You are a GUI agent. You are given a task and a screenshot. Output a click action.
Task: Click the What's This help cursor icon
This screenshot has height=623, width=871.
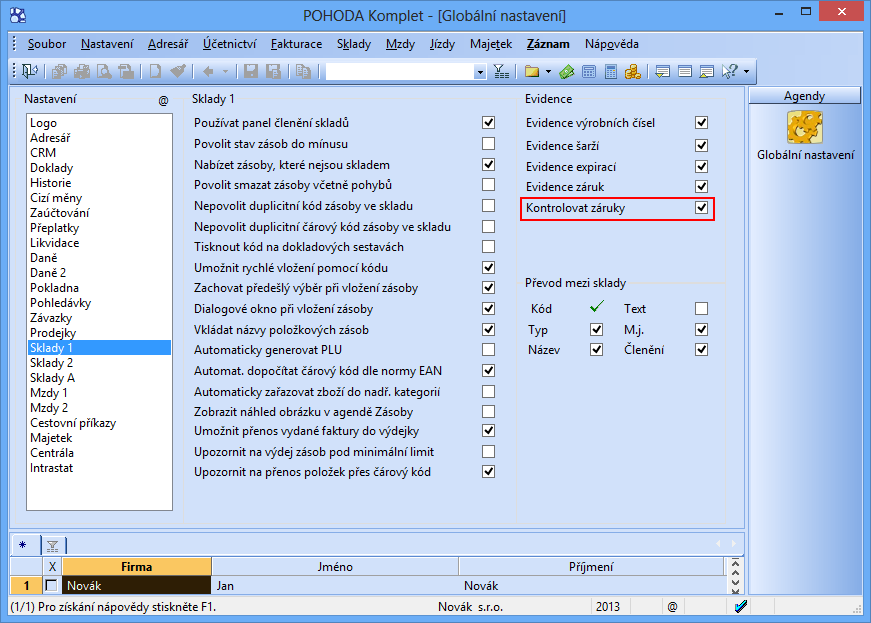click(729, 71)
